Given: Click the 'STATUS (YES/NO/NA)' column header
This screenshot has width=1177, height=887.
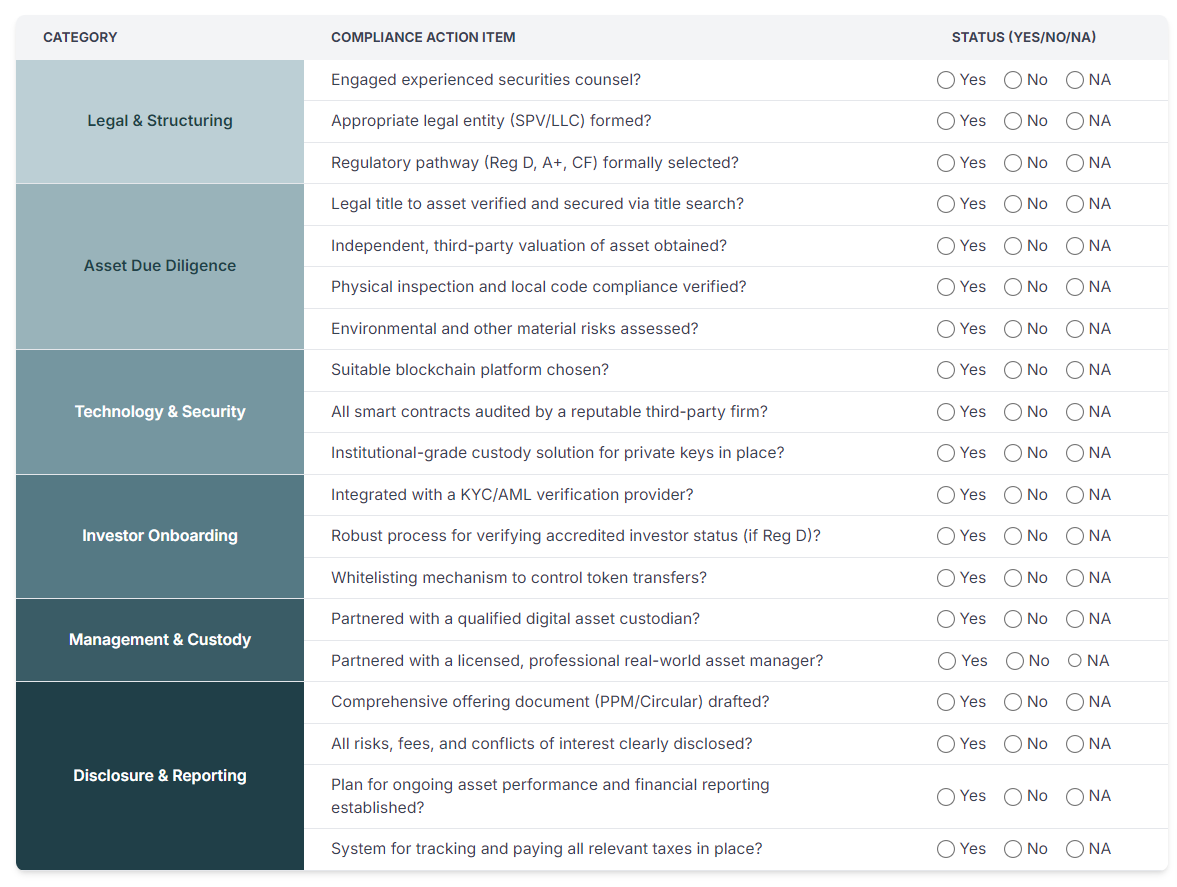Looking at the screenshot, I should [x=1024, y=38].
